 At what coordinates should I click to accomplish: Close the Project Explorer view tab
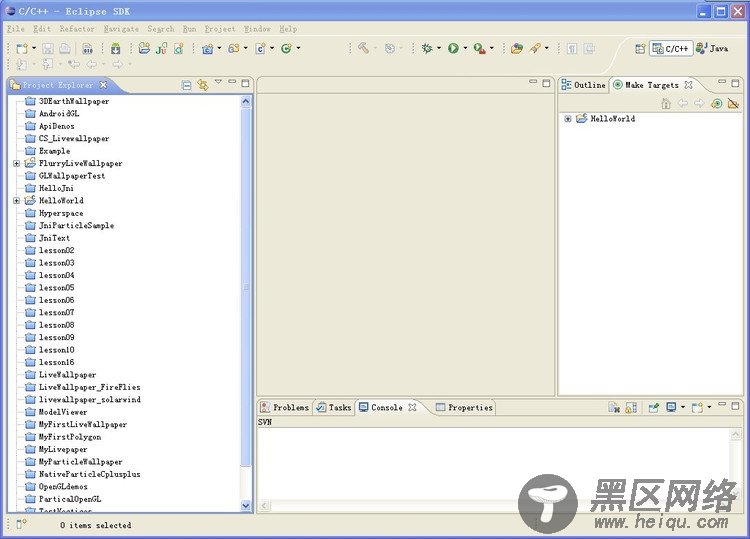pyautogui.click(x=103, y=85)
